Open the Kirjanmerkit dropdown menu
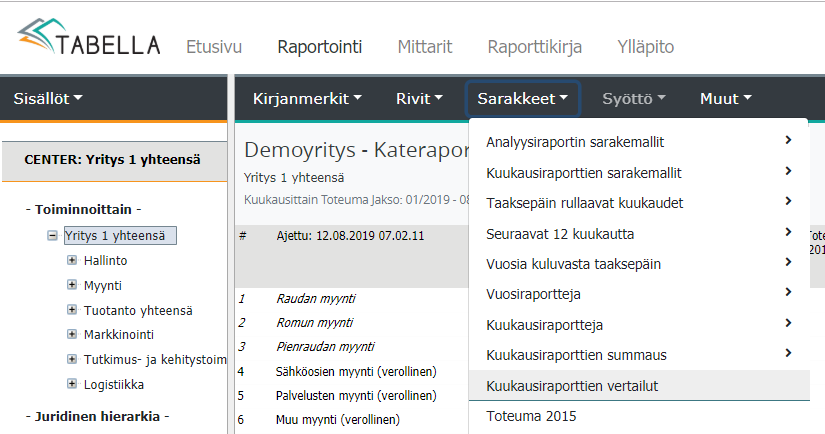The height and width of the screenshot is (434, 825). tap(306, 99)
